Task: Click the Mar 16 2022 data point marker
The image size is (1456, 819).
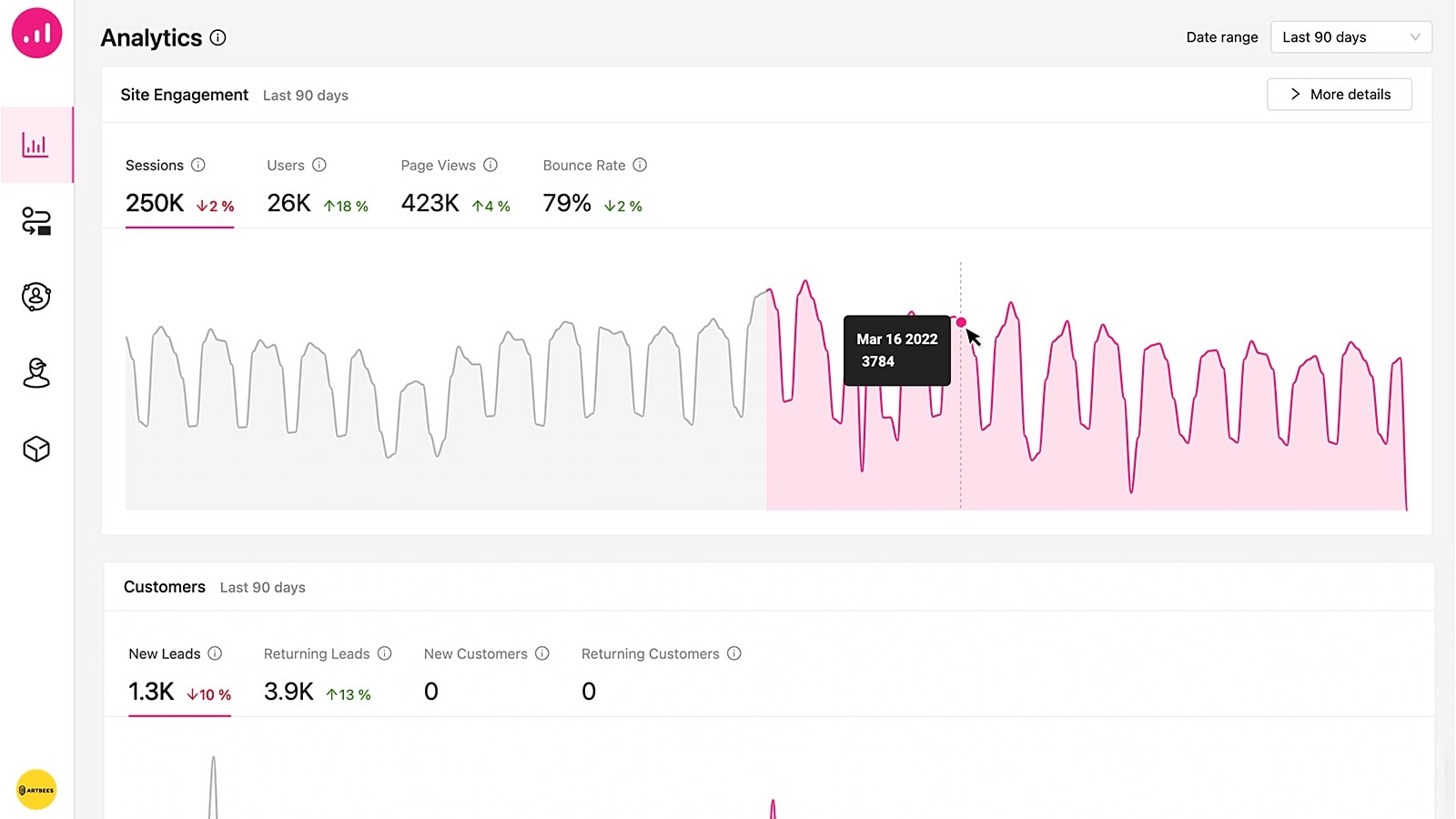Action: 961,322
